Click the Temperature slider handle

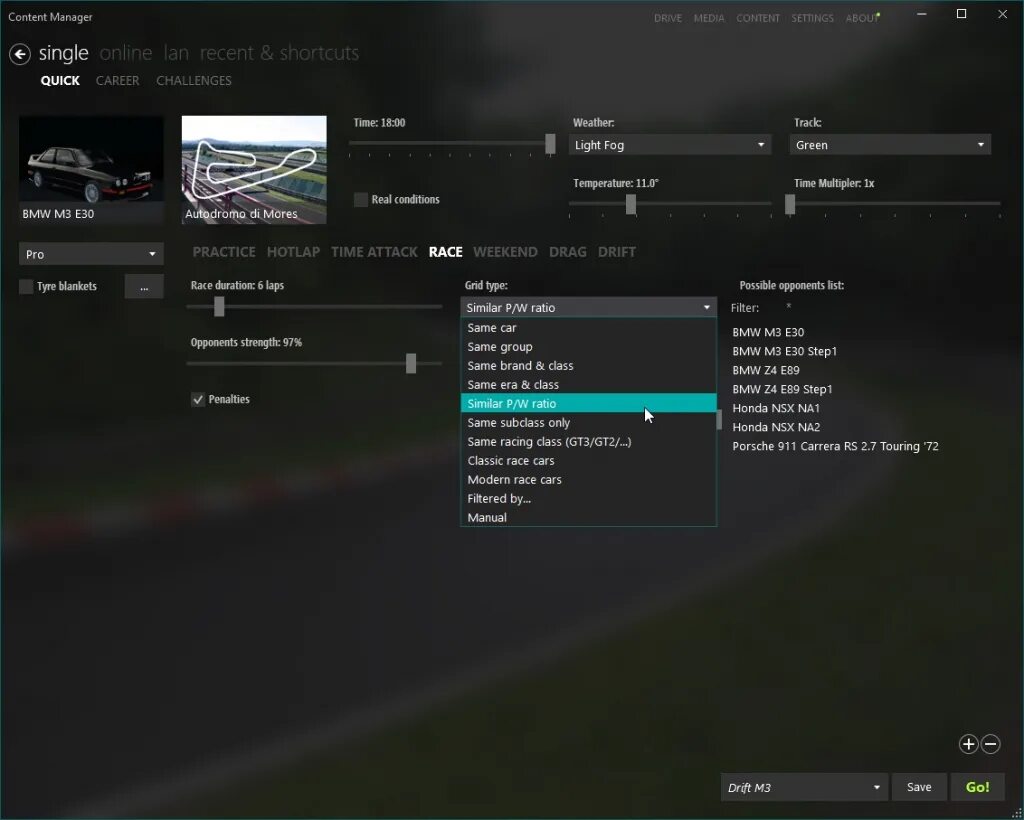pos(631,204)
